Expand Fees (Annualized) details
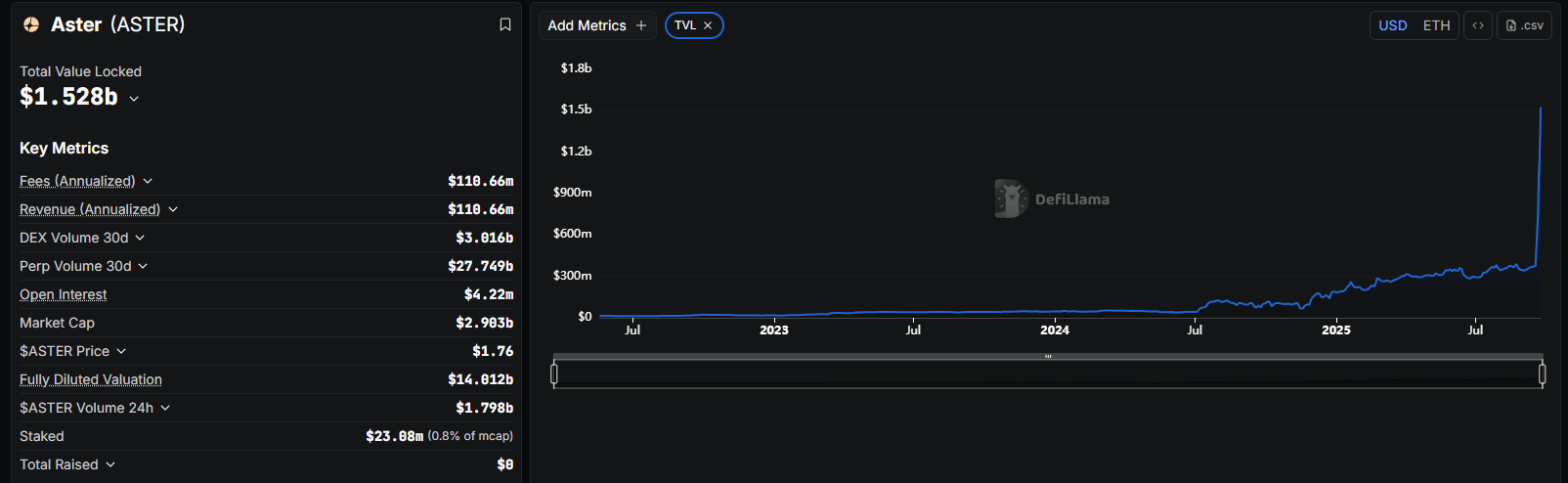 click(x=148, y=181)
